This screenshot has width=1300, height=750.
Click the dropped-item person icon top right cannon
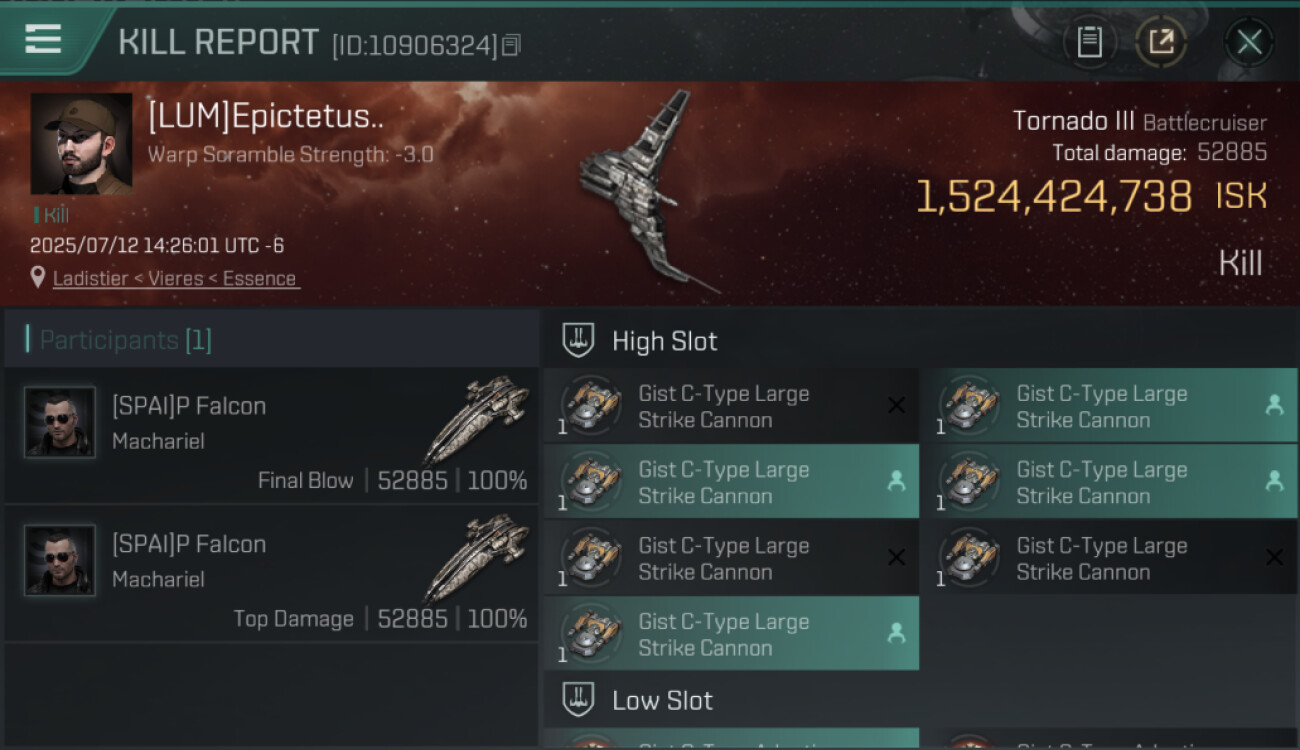tap(1274, 405)
